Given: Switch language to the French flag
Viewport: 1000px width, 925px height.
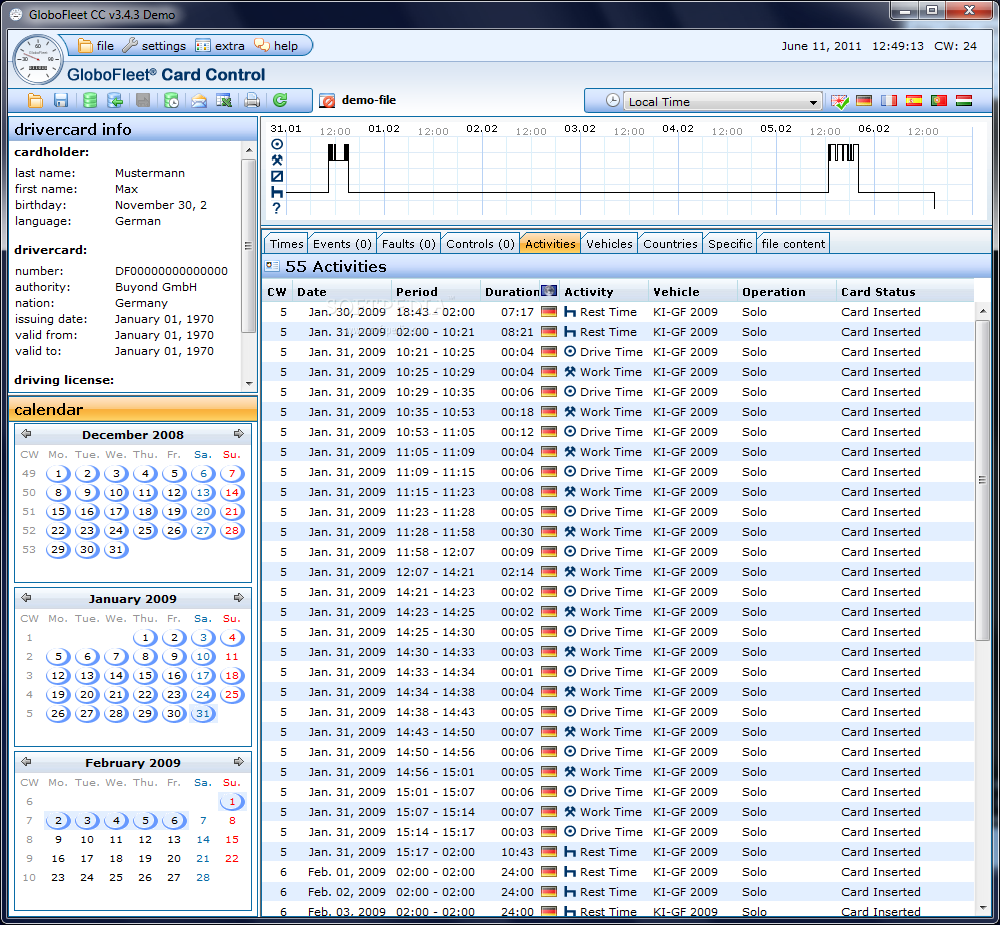Looking at the screenshot, I should [x=888, y=101].
